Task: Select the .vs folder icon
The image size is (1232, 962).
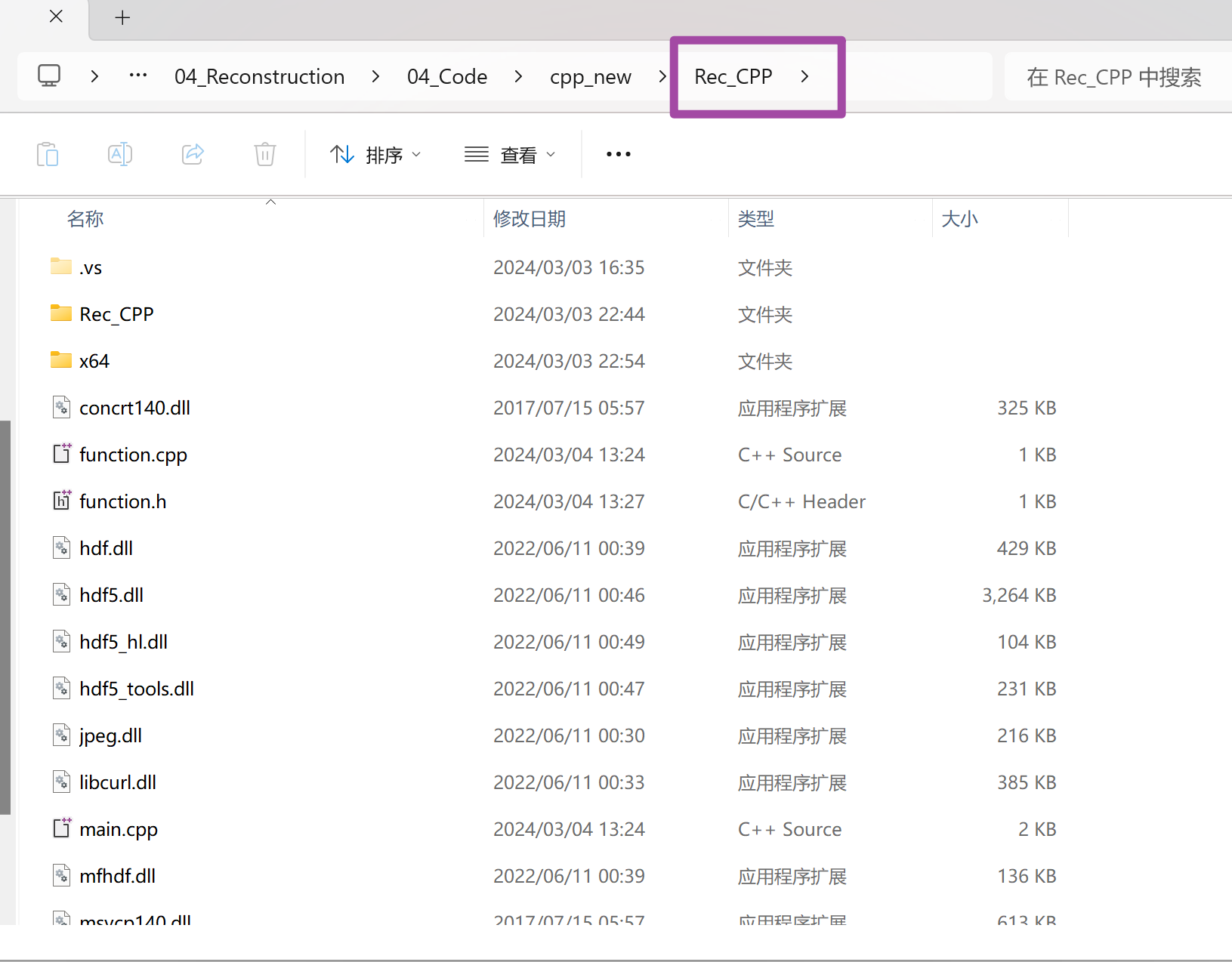Action: tap(61, 266)
